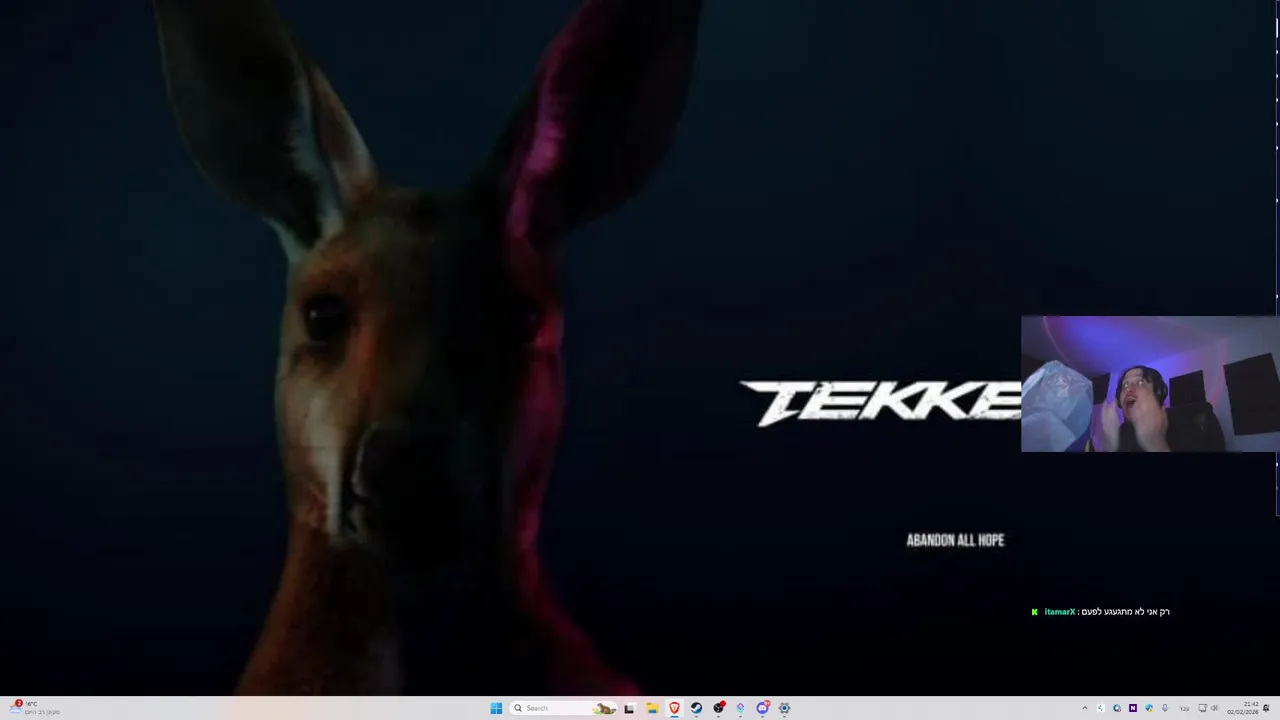1280x720 pixels.
Task: Click the taskbar Search box
Action: (x=563, y=708)
